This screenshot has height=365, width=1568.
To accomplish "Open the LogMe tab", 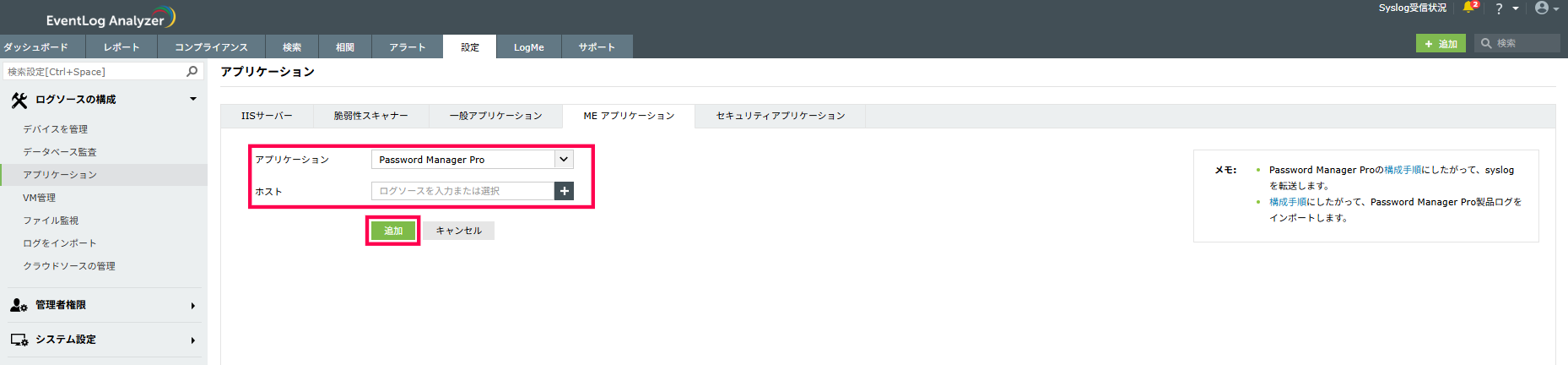I will [x=529, y=47].
